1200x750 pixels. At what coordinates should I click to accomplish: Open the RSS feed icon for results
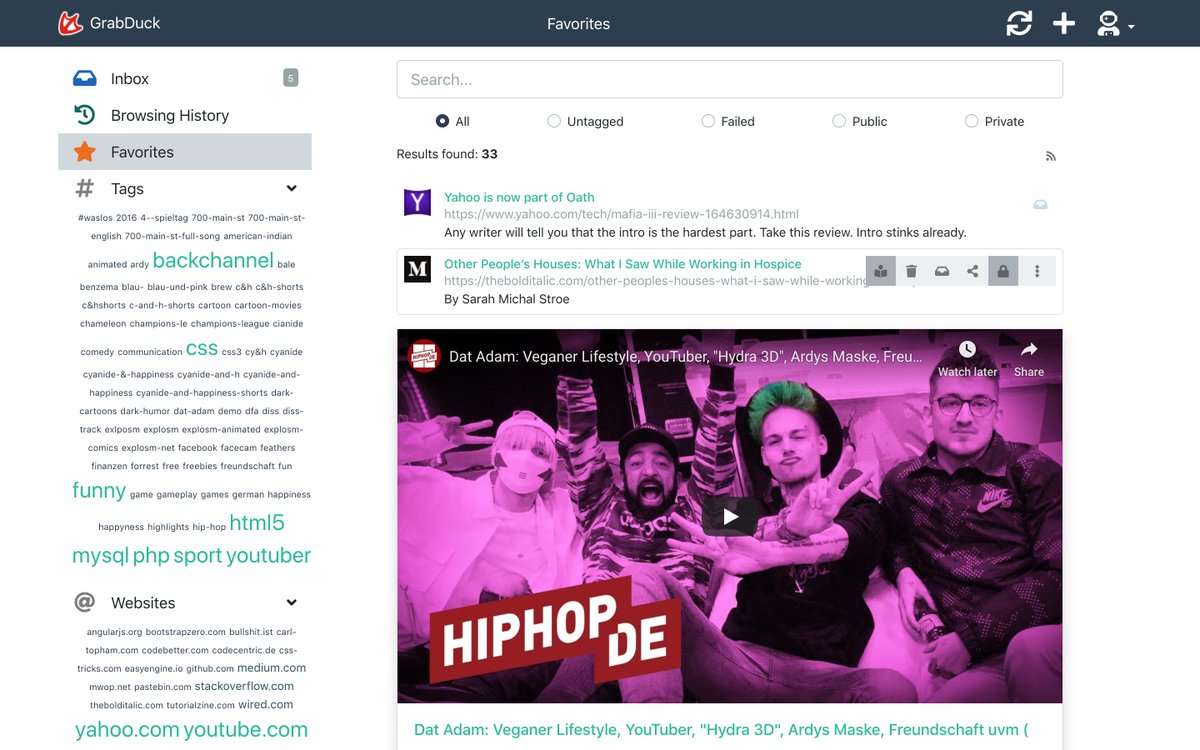click(1050, 156)
